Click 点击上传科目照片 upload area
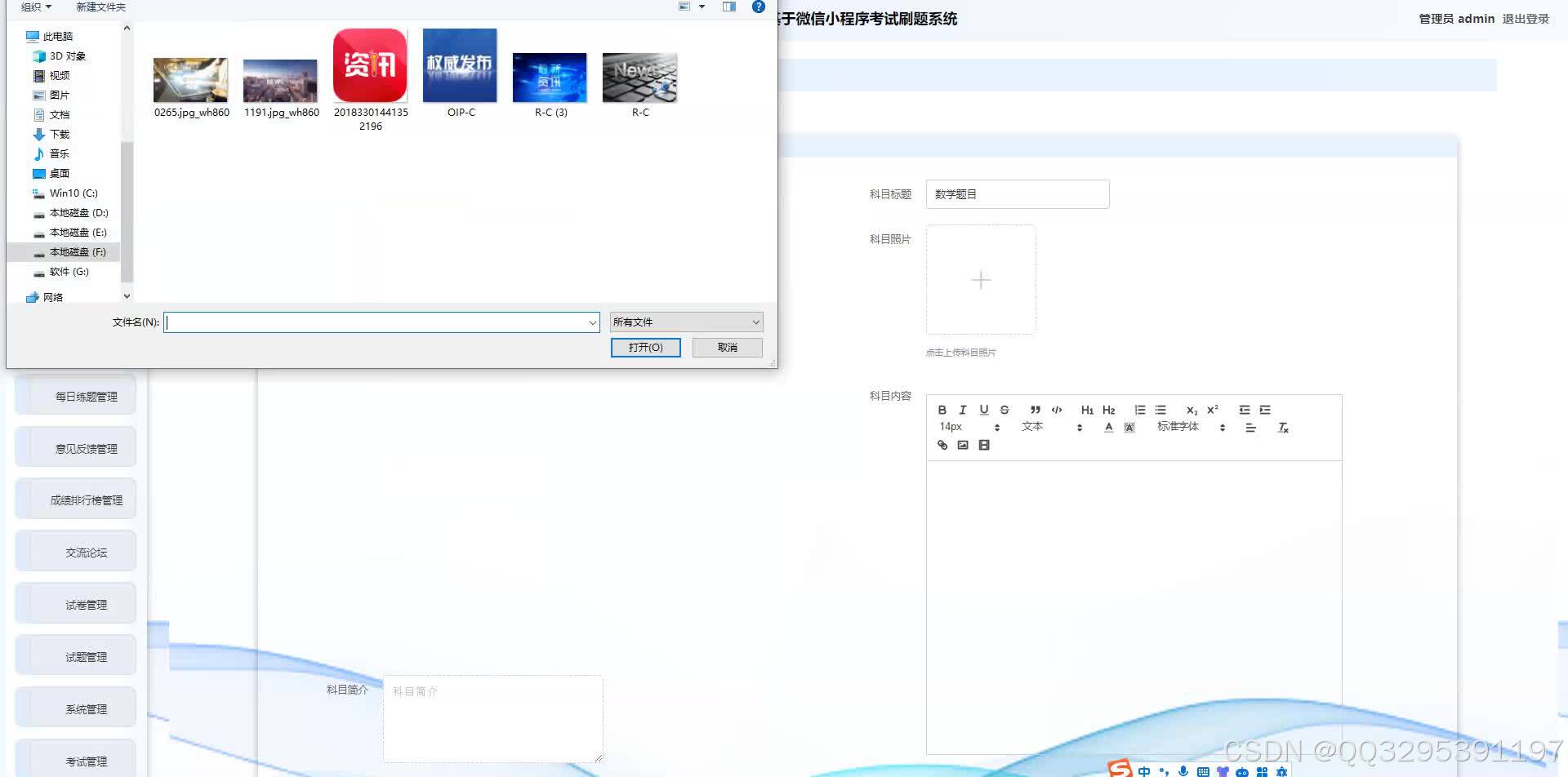 pos(980,279)
